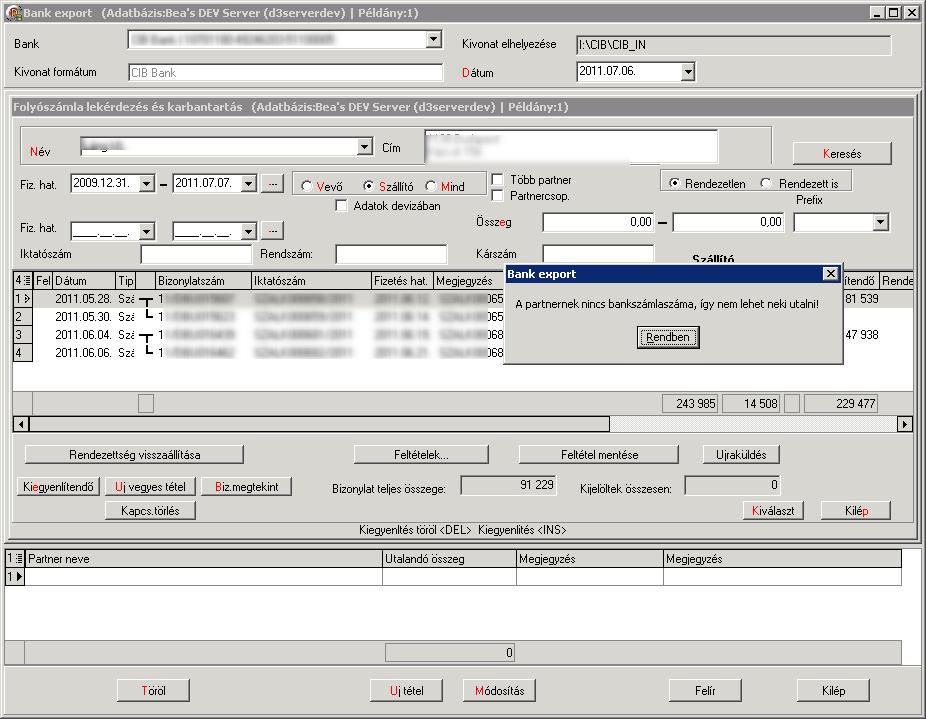Click the grid row selector icon of upper table

[22, 281]
